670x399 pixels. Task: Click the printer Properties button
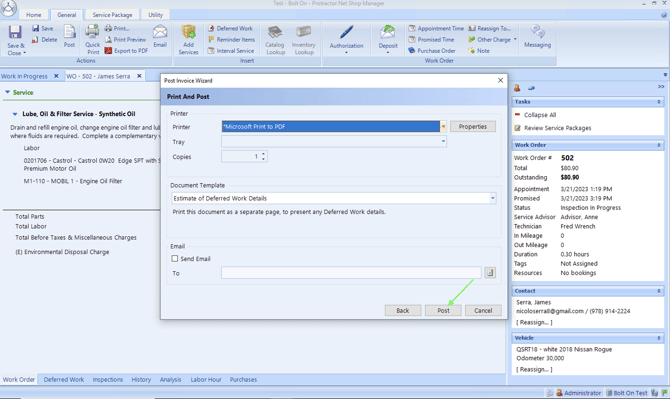(473, 126)
